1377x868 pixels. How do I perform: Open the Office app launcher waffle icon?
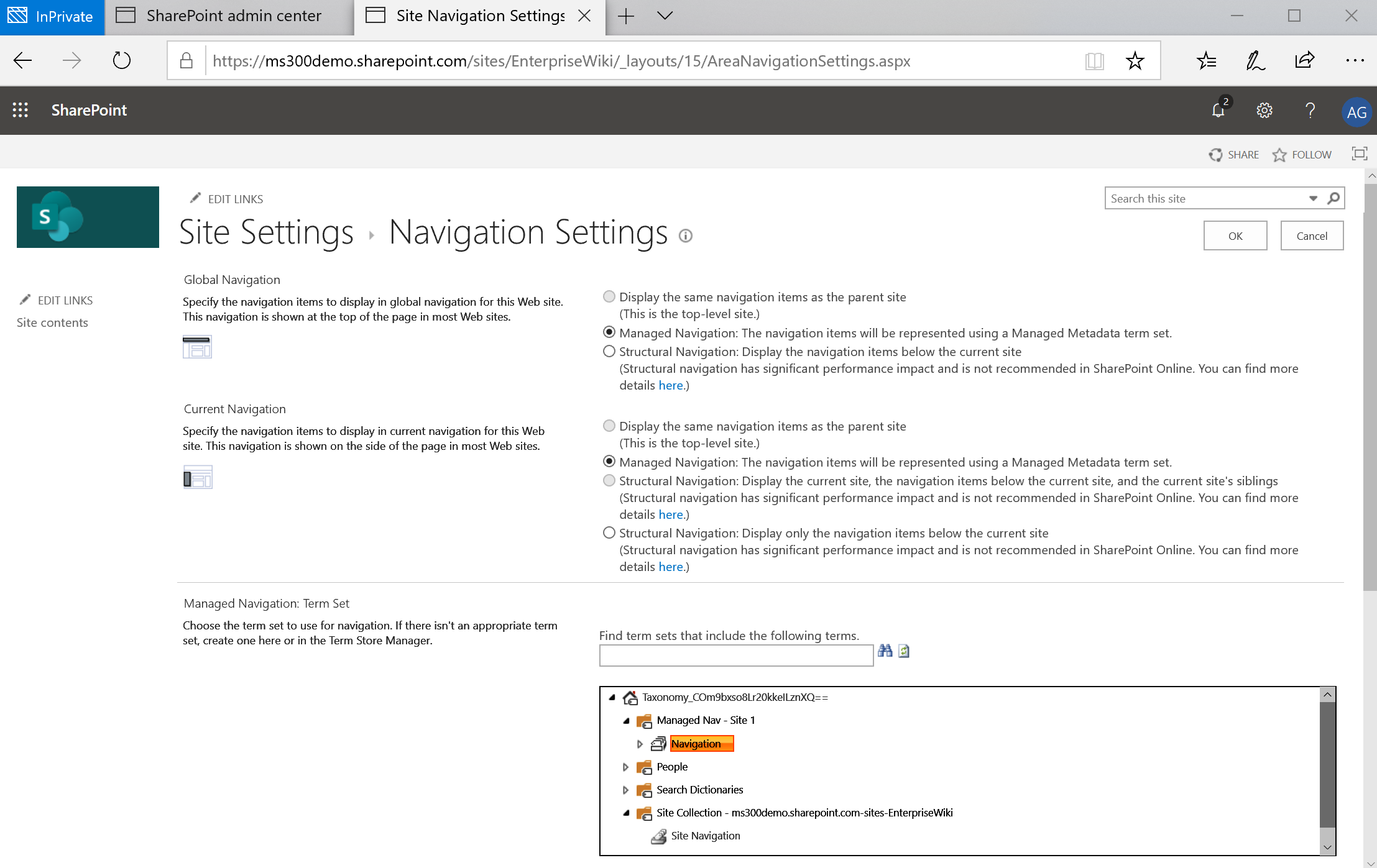(x=20, y=110)
